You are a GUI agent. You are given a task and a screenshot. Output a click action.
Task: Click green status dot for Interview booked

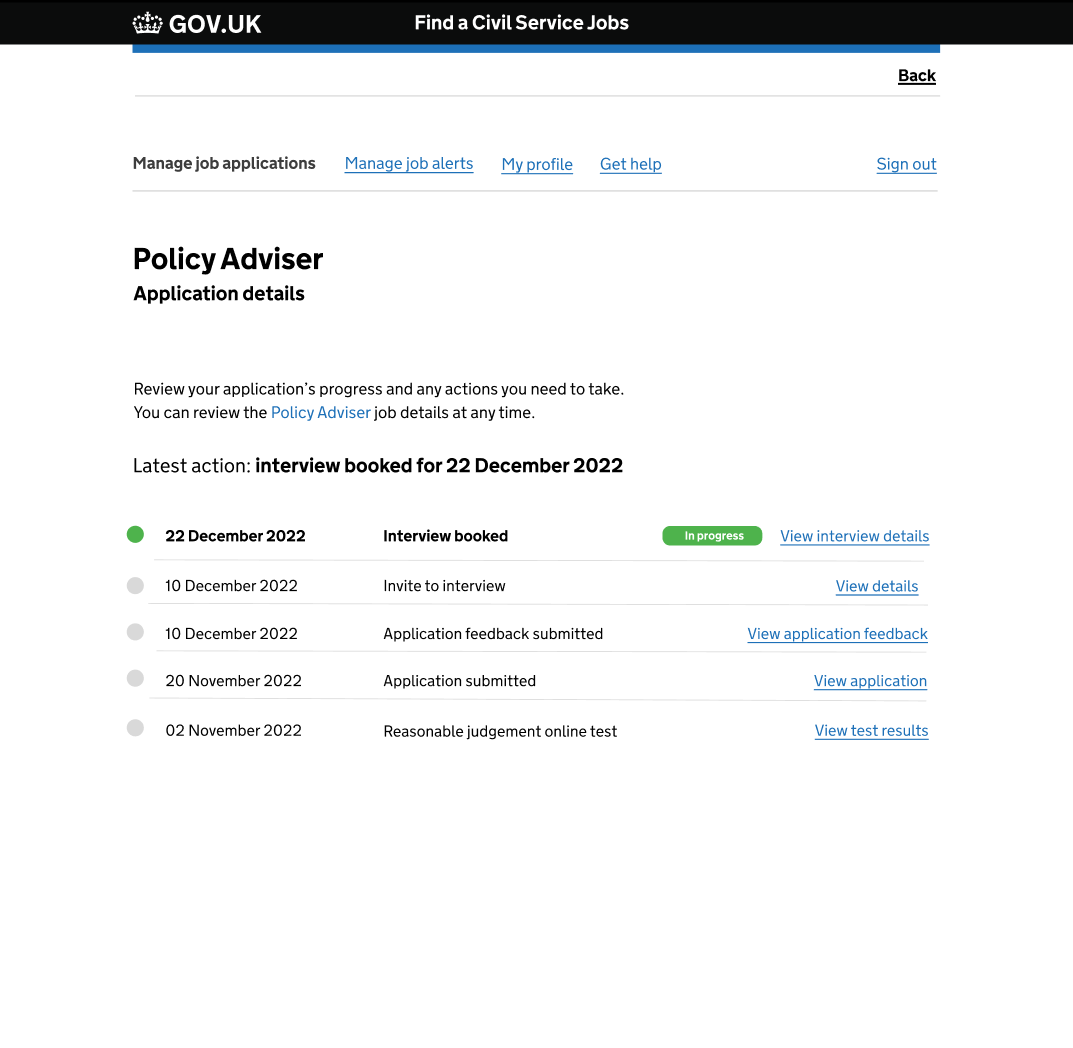point(136,535)
